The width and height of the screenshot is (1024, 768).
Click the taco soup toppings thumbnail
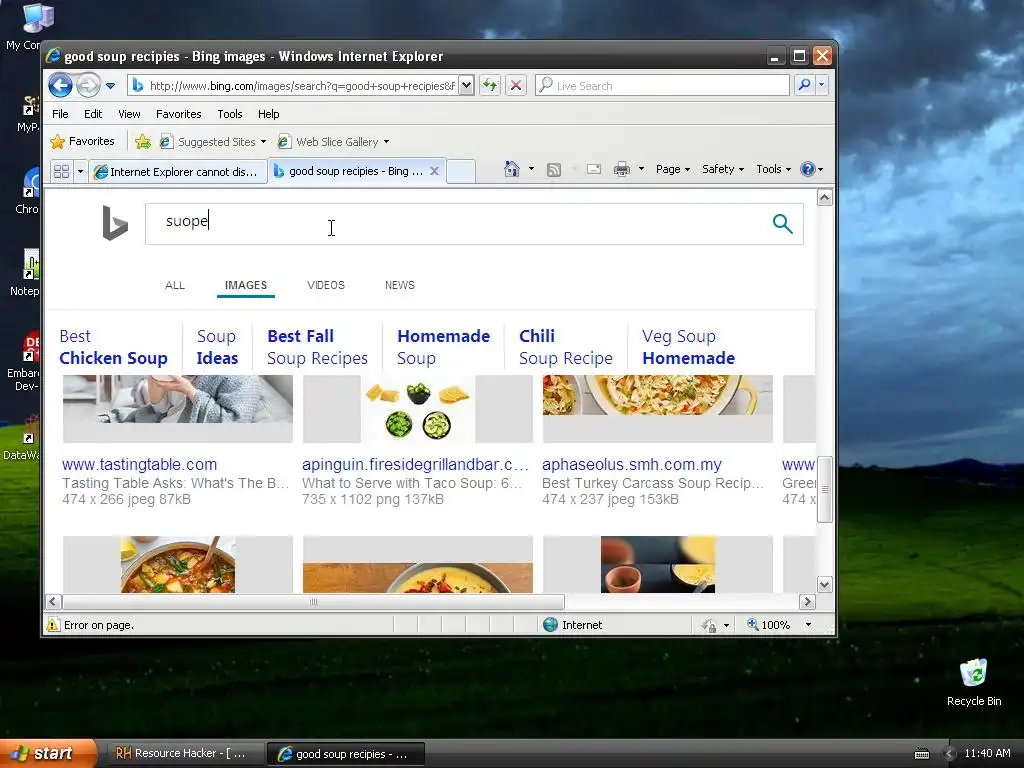(418, 409)
